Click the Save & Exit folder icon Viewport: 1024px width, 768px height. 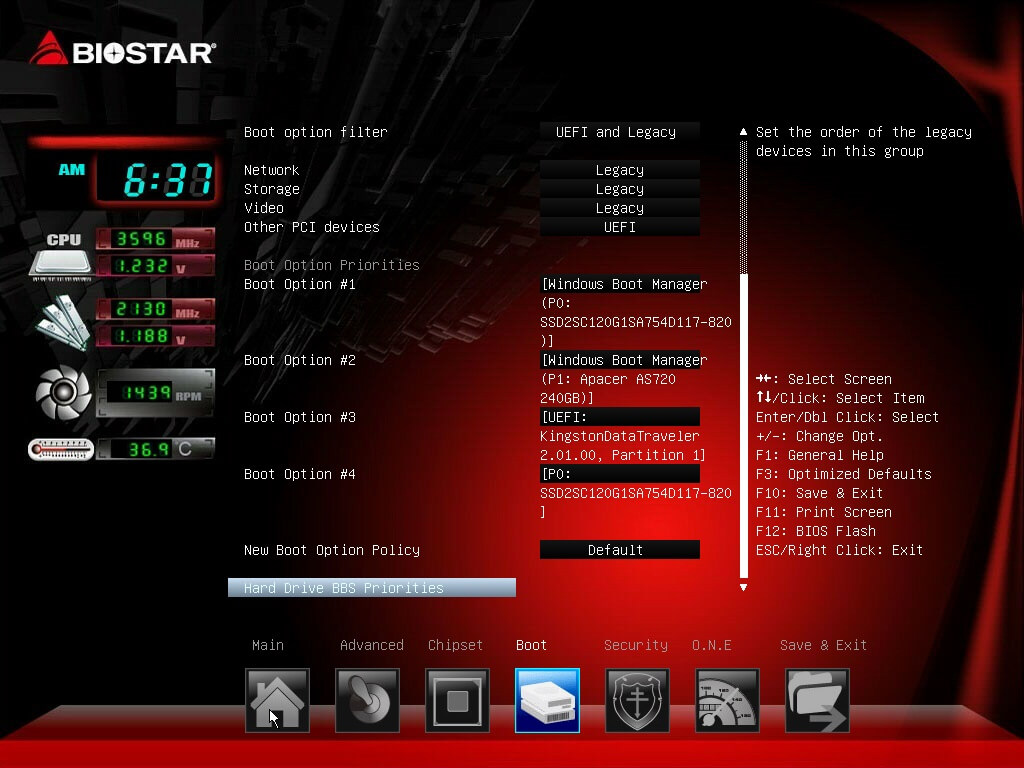817,700
